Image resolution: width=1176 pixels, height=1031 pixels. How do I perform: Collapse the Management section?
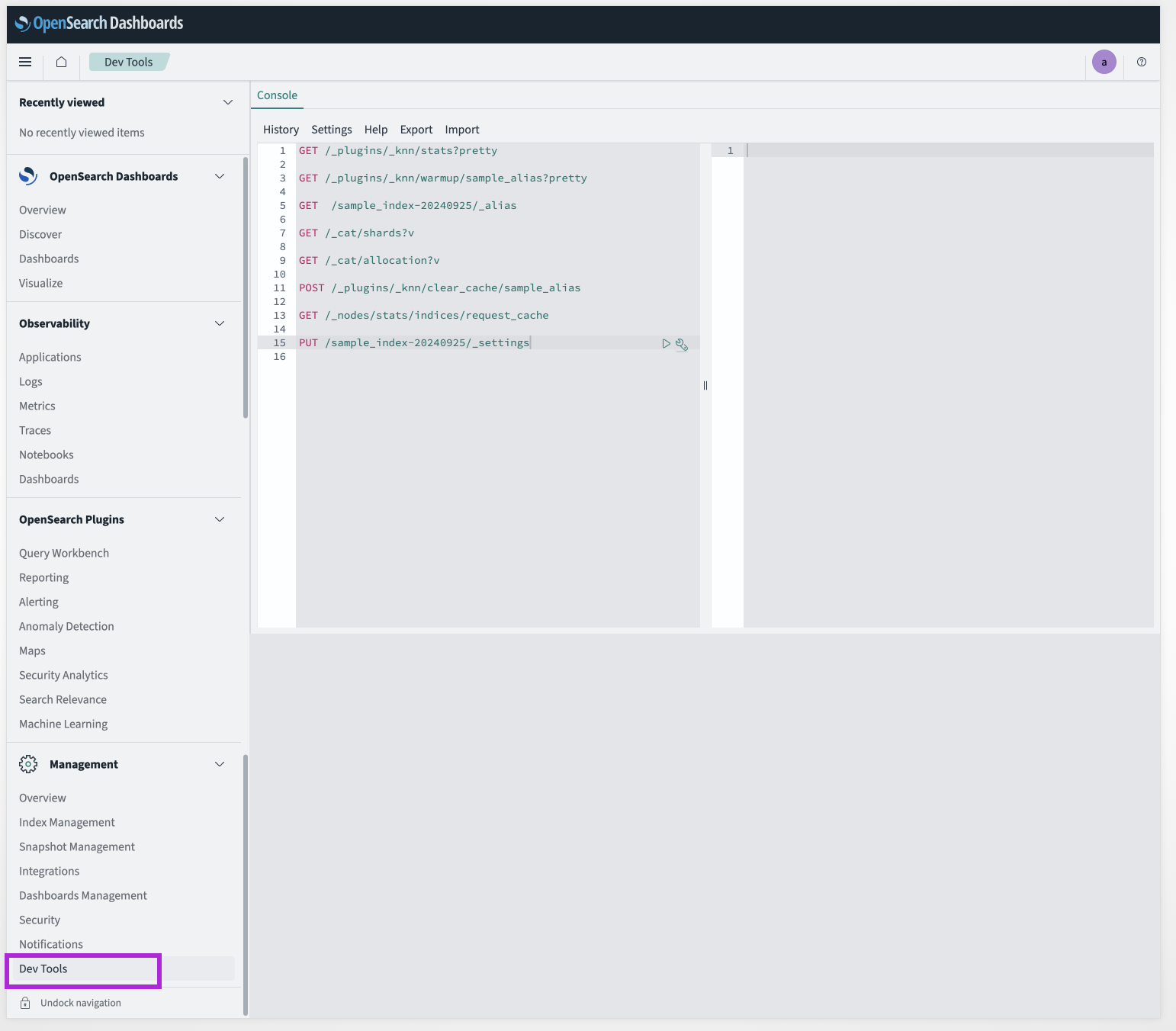click(x=220, y=764)
